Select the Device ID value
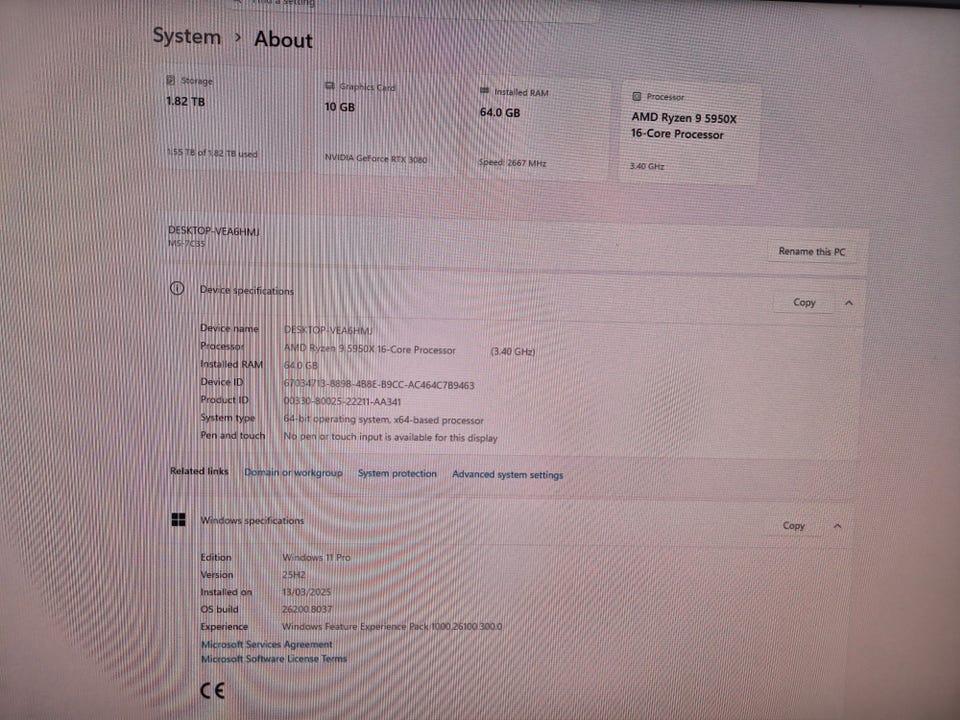The height and width of the screenshot is (720, 960). pos(379,384)
